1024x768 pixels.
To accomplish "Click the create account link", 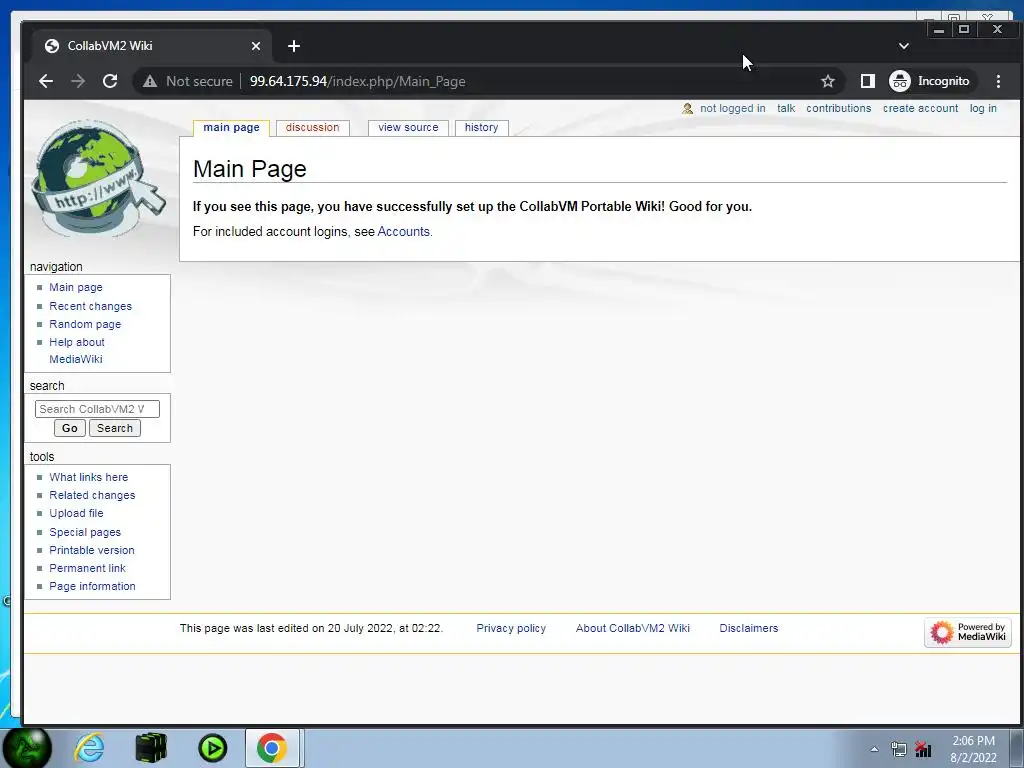I will coord(920,108).
